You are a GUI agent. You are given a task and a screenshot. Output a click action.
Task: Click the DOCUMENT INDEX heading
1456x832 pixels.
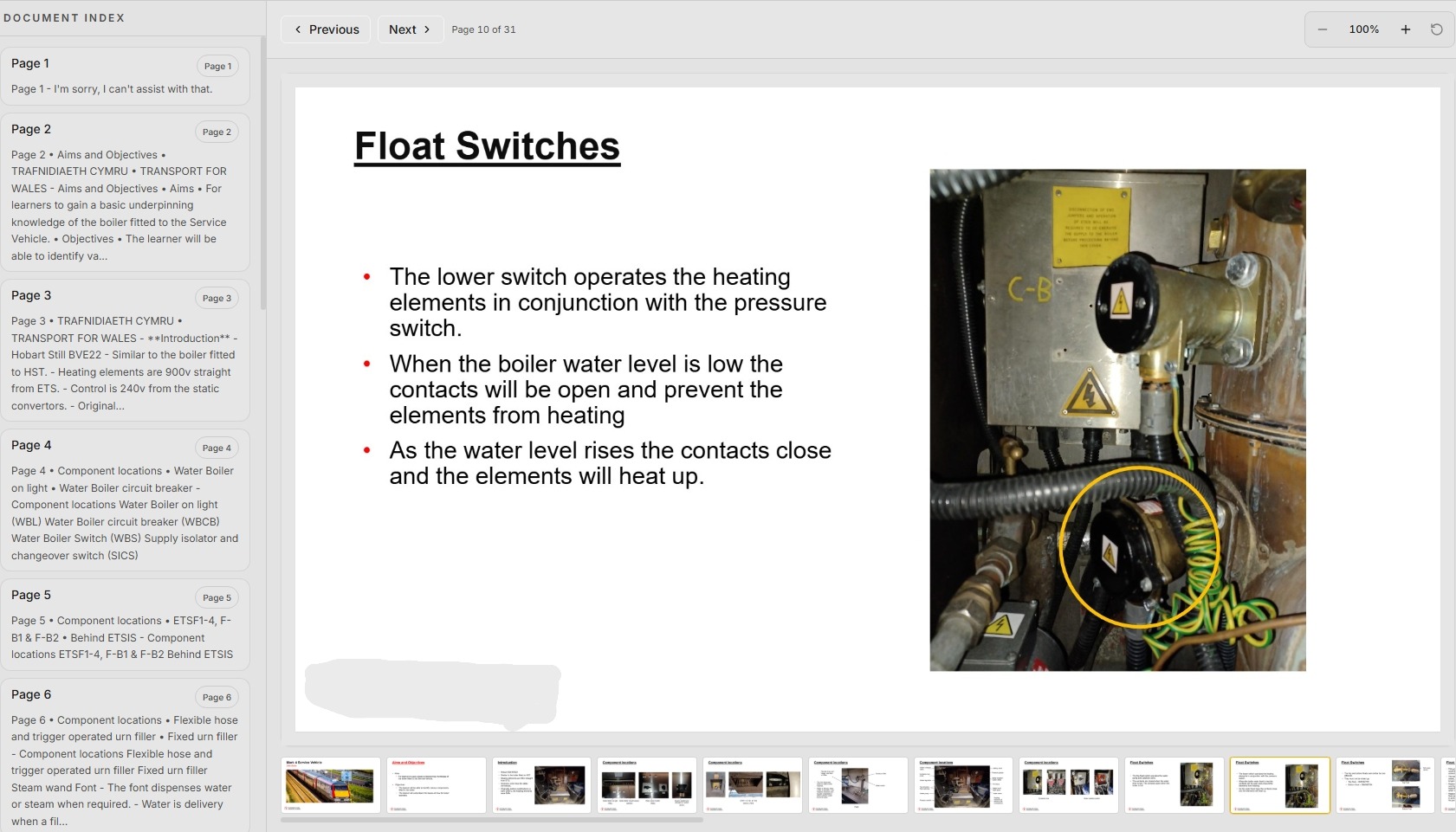[64, 18]
